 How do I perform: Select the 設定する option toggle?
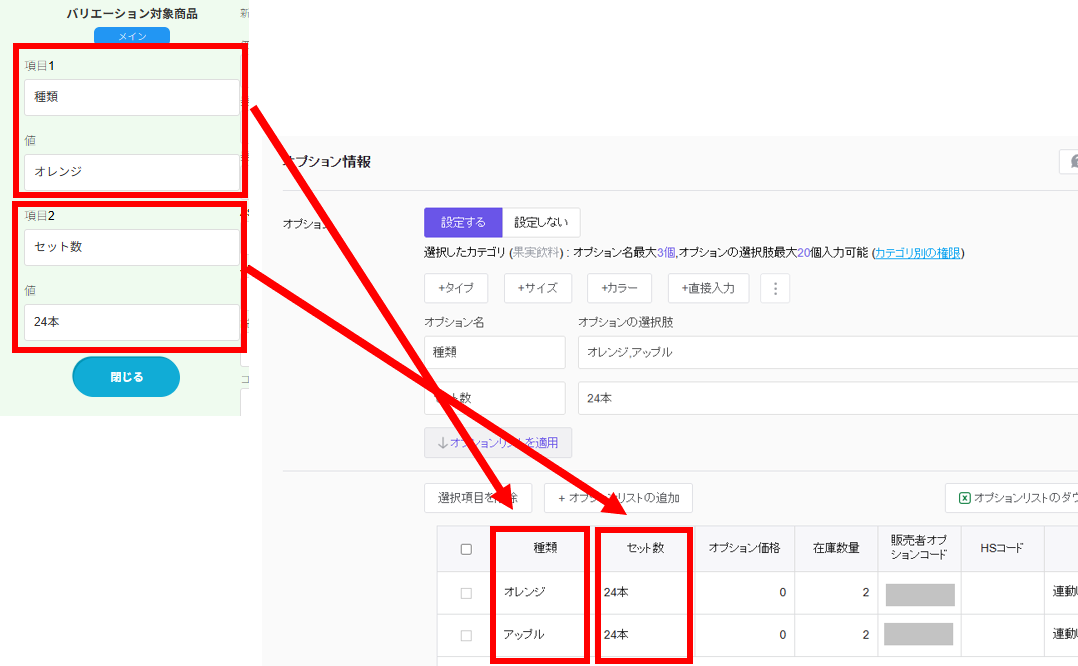[463, 223]
